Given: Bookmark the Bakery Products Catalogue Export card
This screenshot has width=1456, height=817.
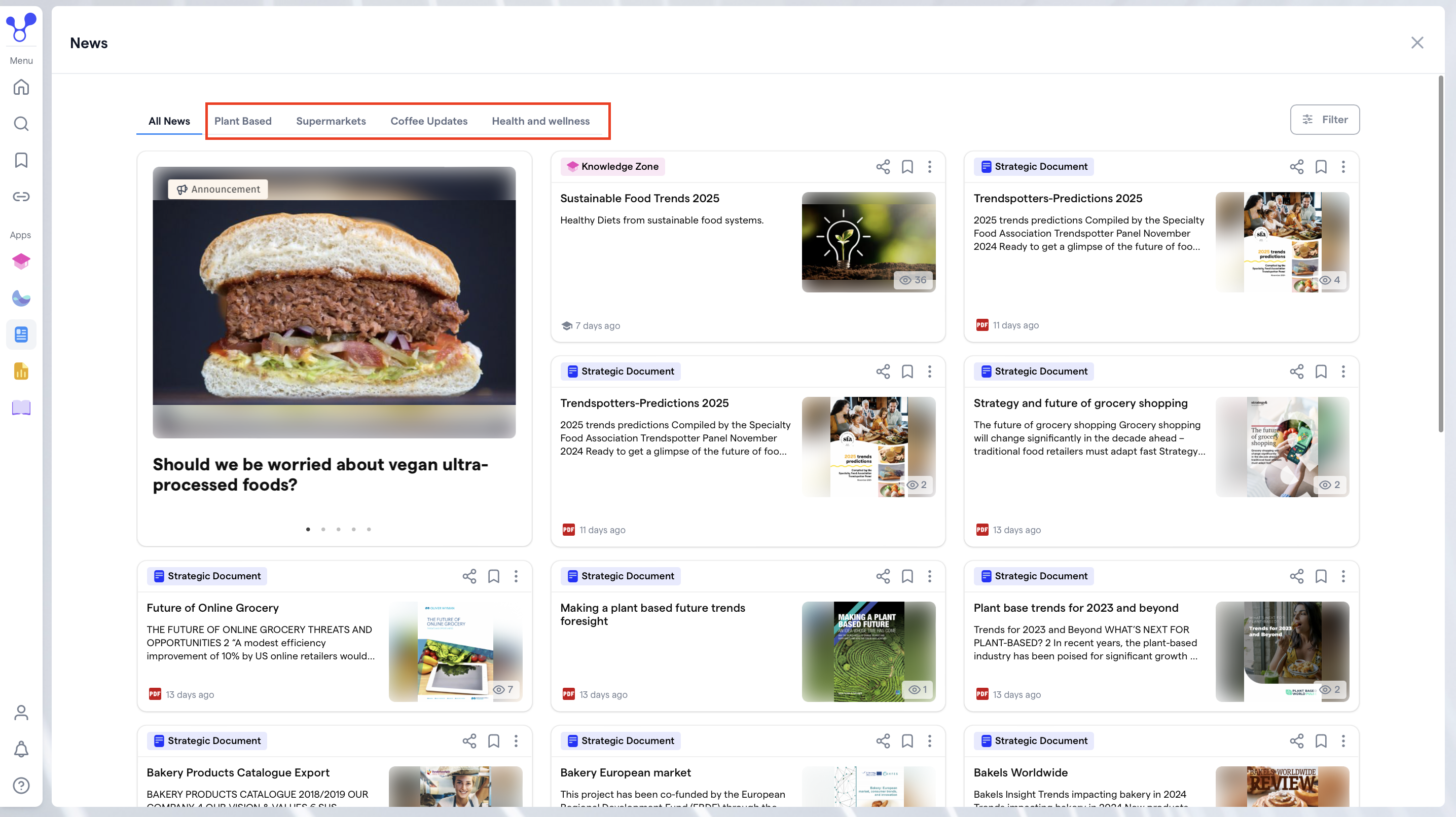Looking at the screenshot, I should tap(493, 741).
